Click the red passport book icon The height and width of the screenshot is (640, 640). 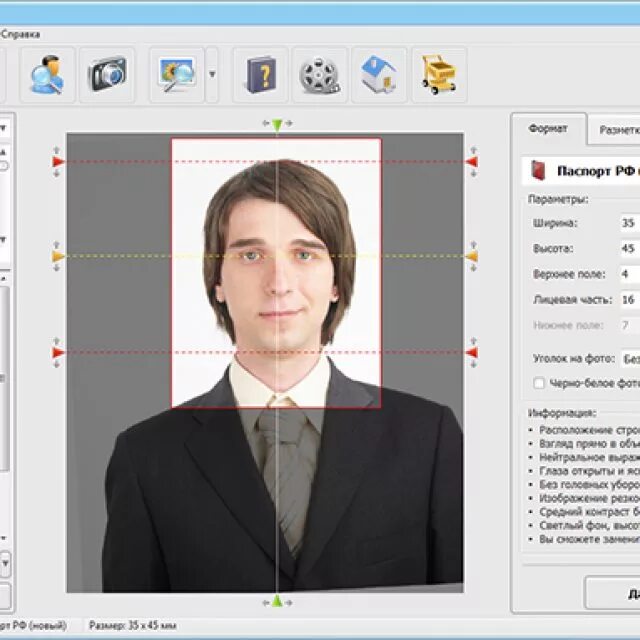(539, 171)
